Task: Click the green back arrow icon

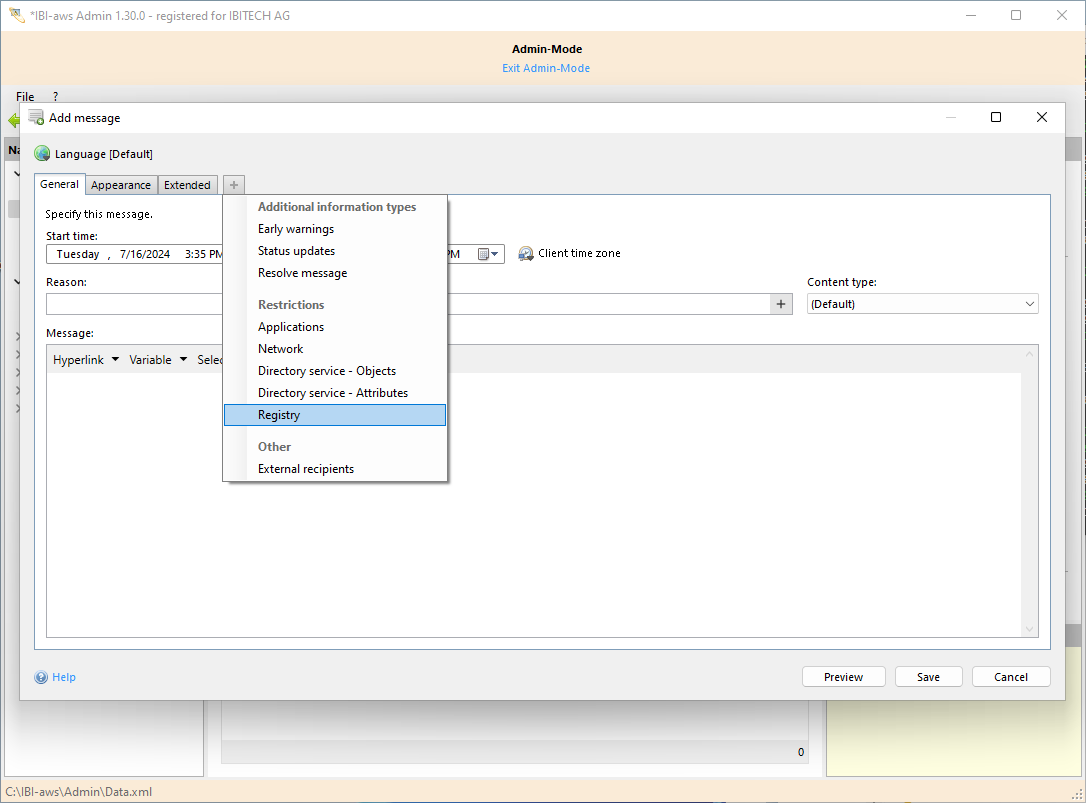Action: [14, 118]
